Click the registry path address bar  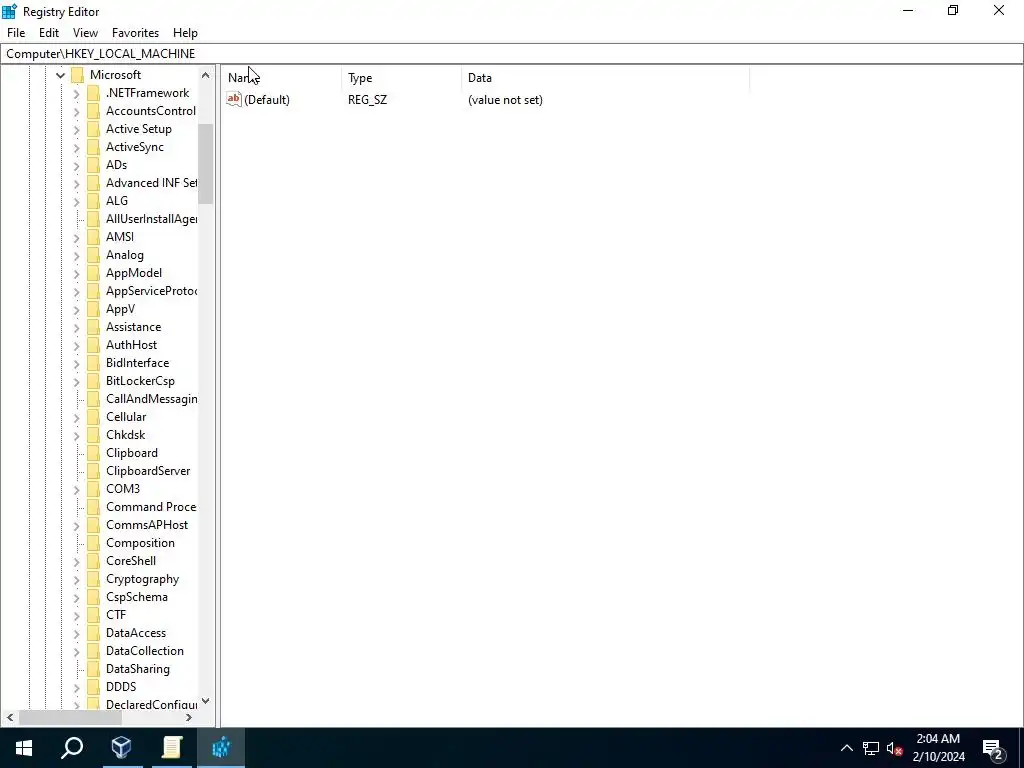511,54
